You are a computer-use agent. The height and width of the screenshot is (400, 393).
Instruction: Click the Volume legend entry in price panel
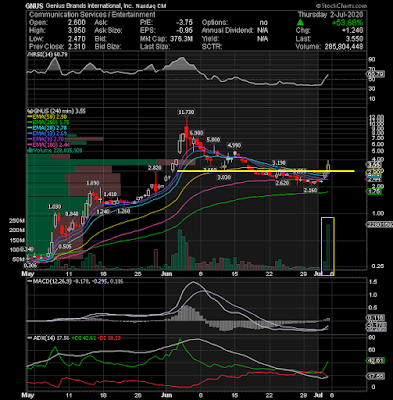coord(54,151)
